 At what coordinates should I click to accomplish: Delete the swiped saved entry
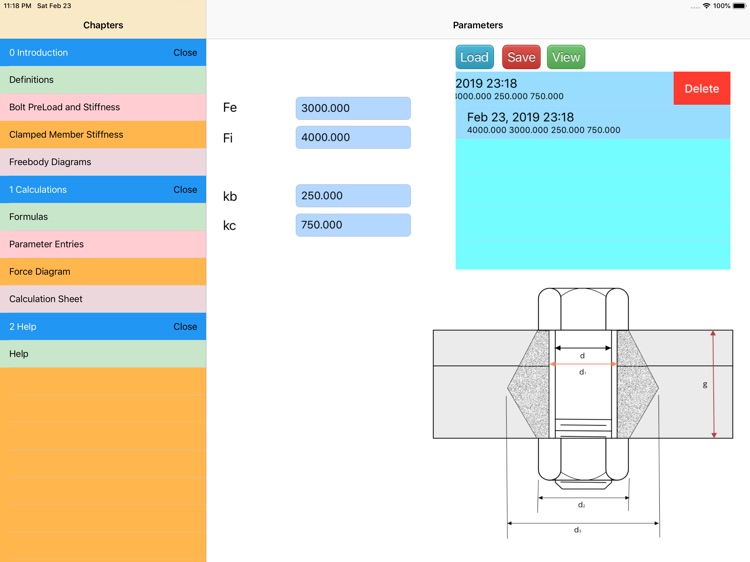702,88
